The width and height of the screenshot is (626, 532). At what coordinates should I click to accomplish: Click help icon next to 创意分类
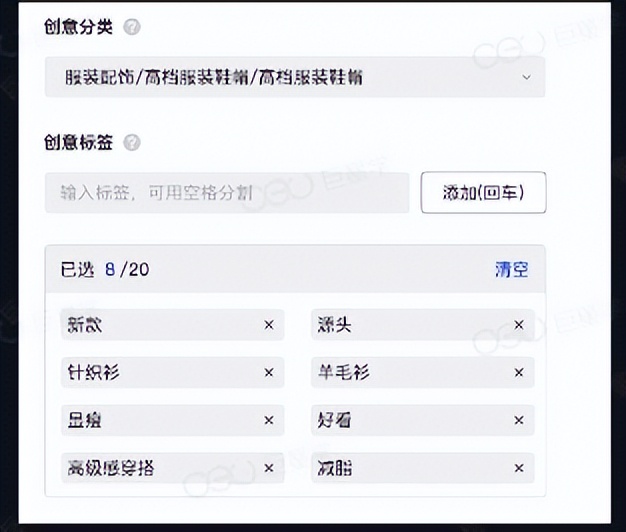coord(132,28)
